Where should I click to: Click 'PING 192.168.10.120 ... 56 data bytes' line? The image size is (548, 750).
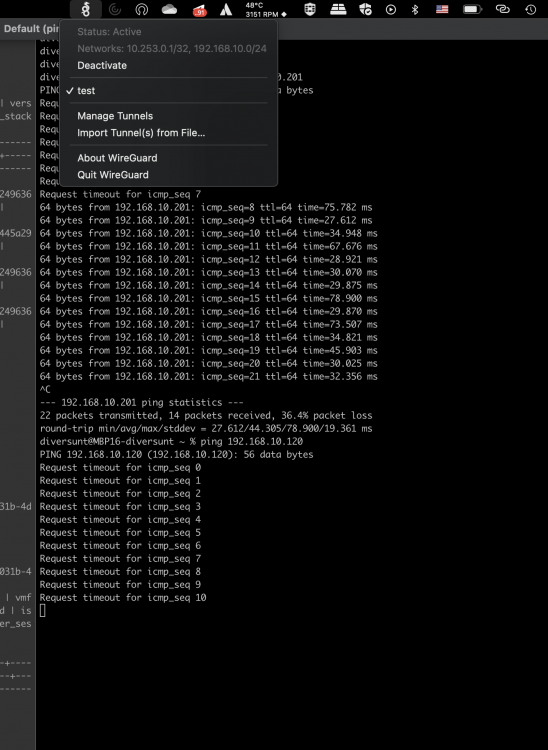(176, 454)
